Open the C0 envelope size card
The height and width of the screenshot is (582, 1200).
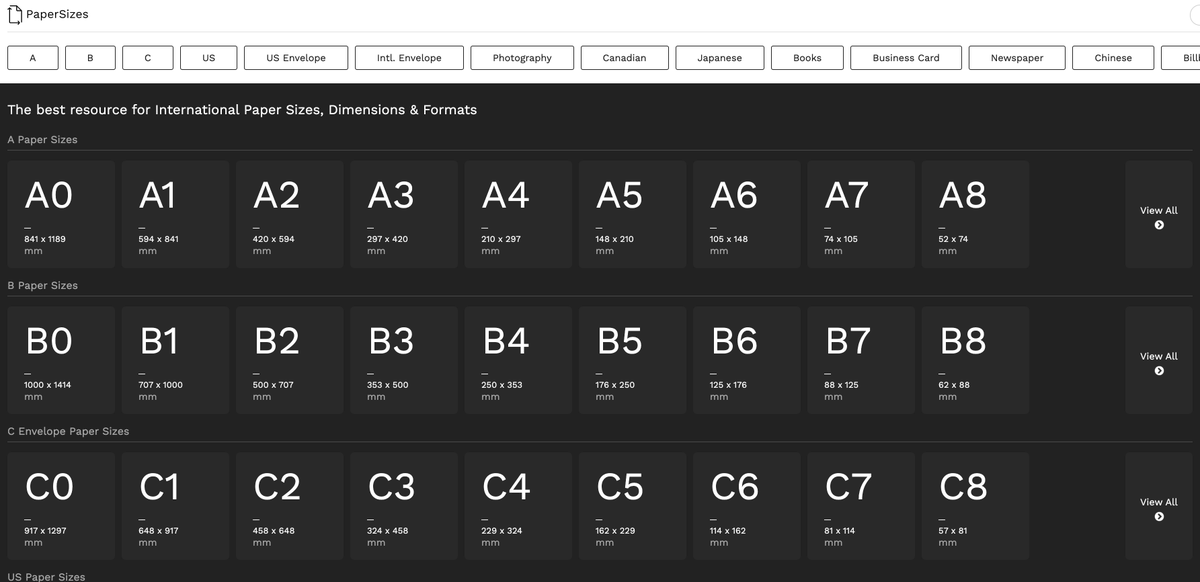[x=61, y=507]
